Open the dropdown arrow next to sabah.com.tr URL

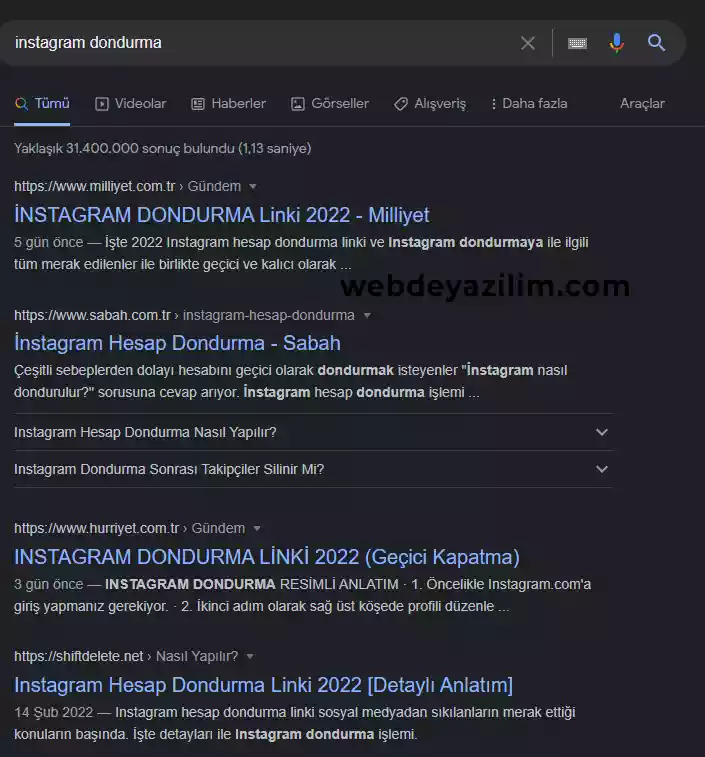point(367,316)
